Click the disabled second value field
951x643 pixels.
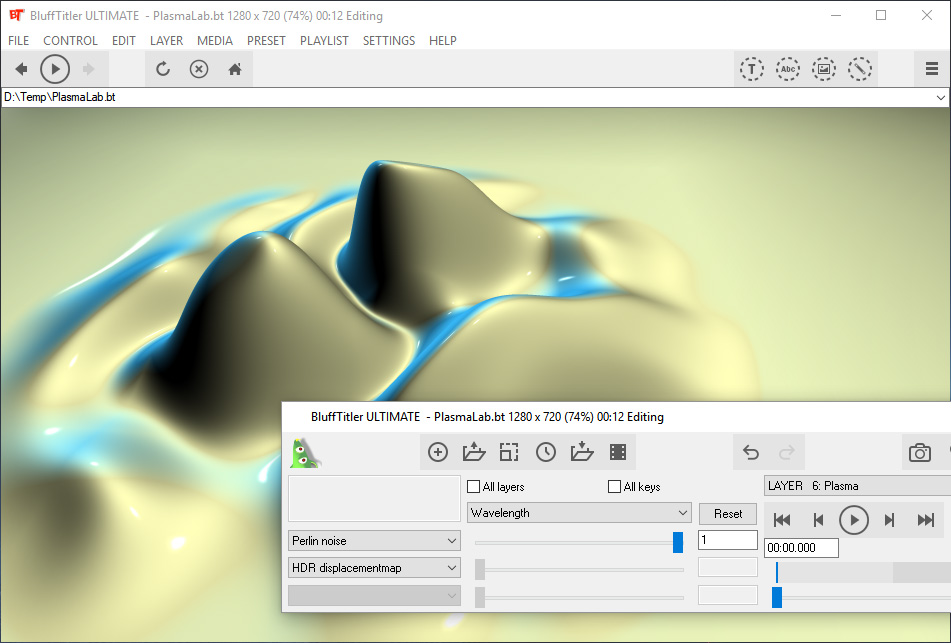coord(728,568)
